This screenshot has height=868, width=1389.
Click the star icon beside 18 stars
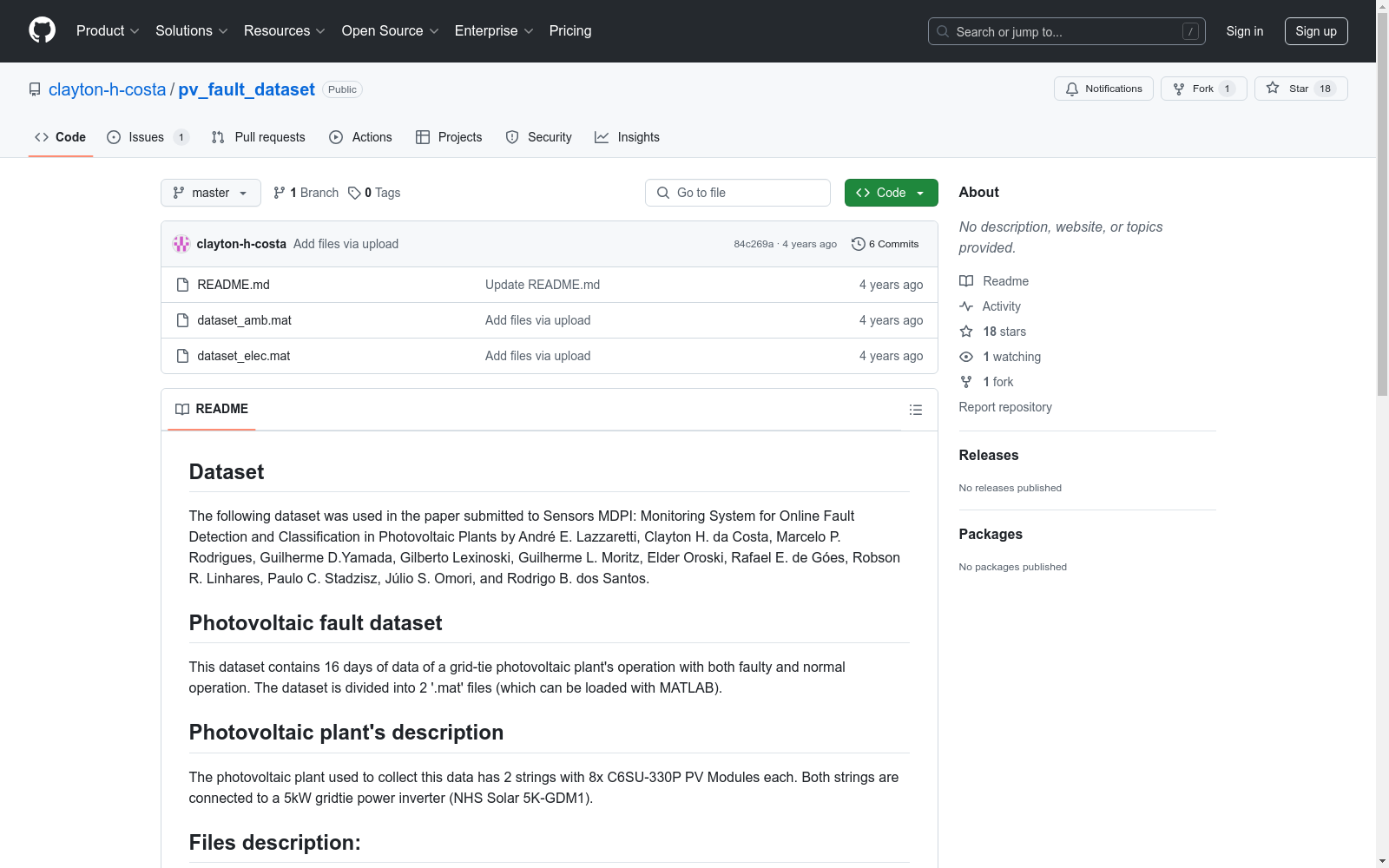(x=966, y=332)
